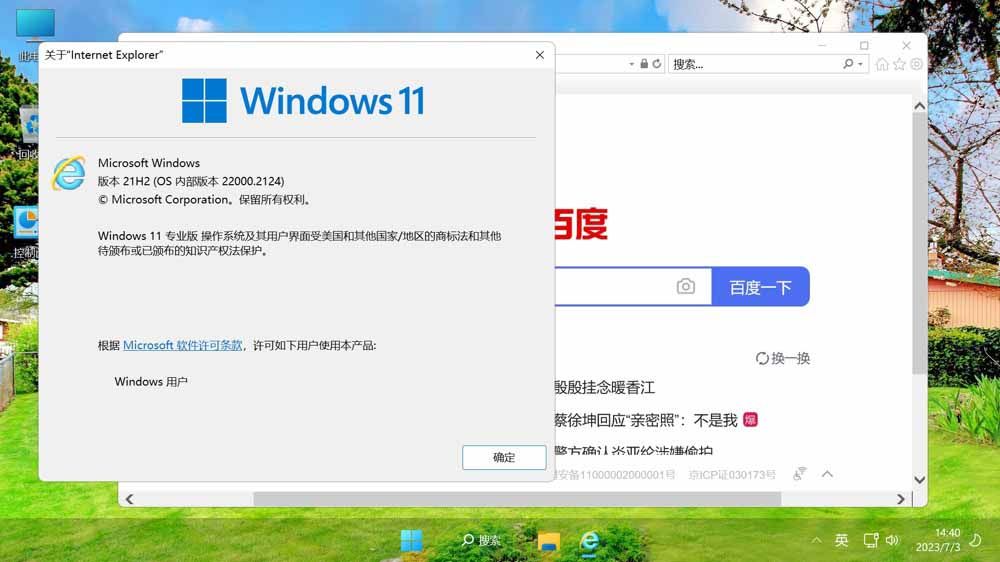This screenshot has width=1000, height=562.
Task: Open the search provider dropdown arrow
Action: (x=860, y=64)
